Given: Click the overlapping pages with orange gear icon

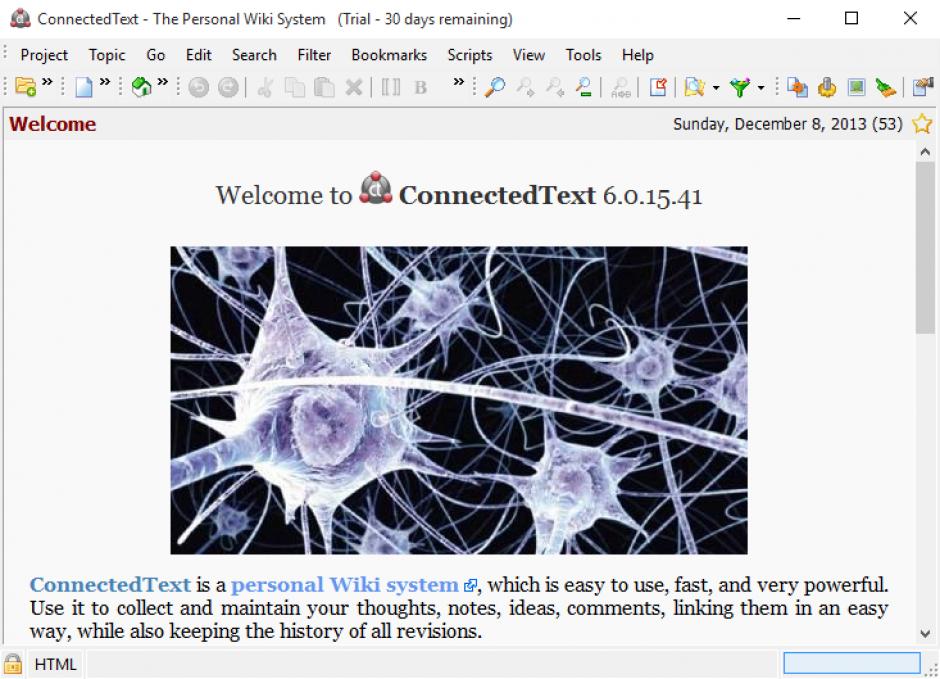Looking at the screenshot, I should point(797,87).
